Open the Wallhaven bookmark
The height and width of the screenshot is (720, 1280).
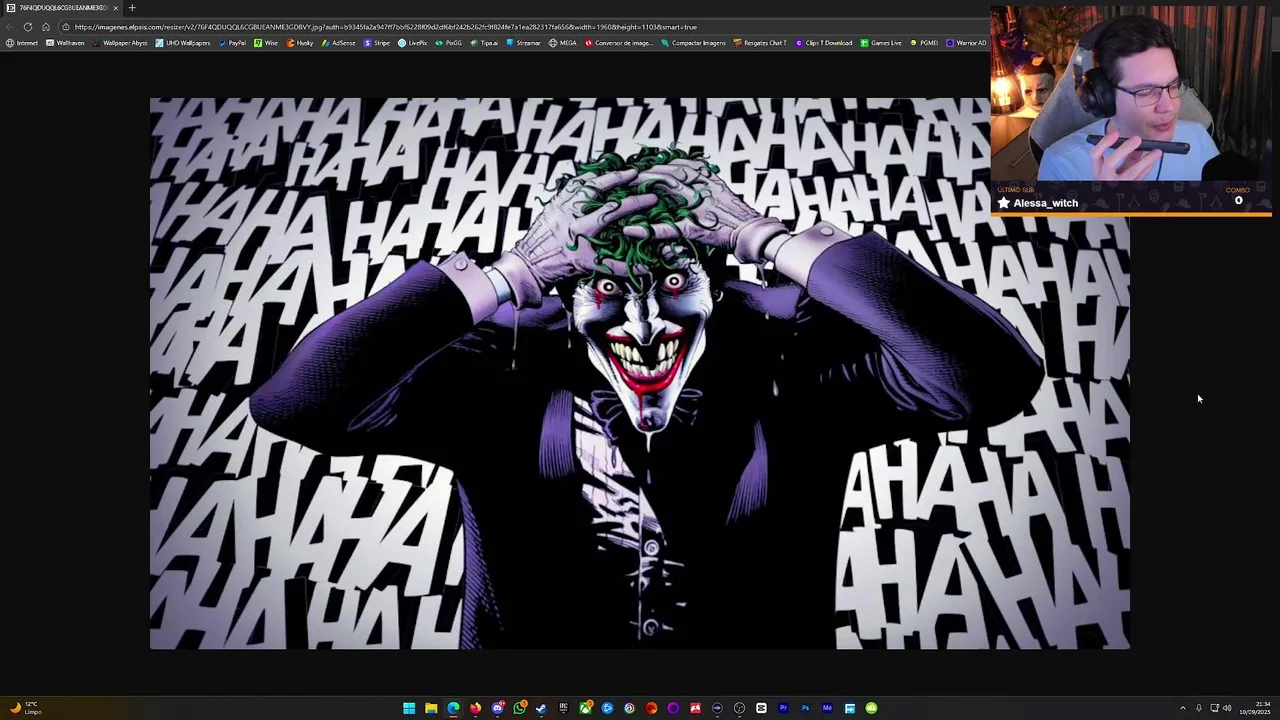click(64, 43)
